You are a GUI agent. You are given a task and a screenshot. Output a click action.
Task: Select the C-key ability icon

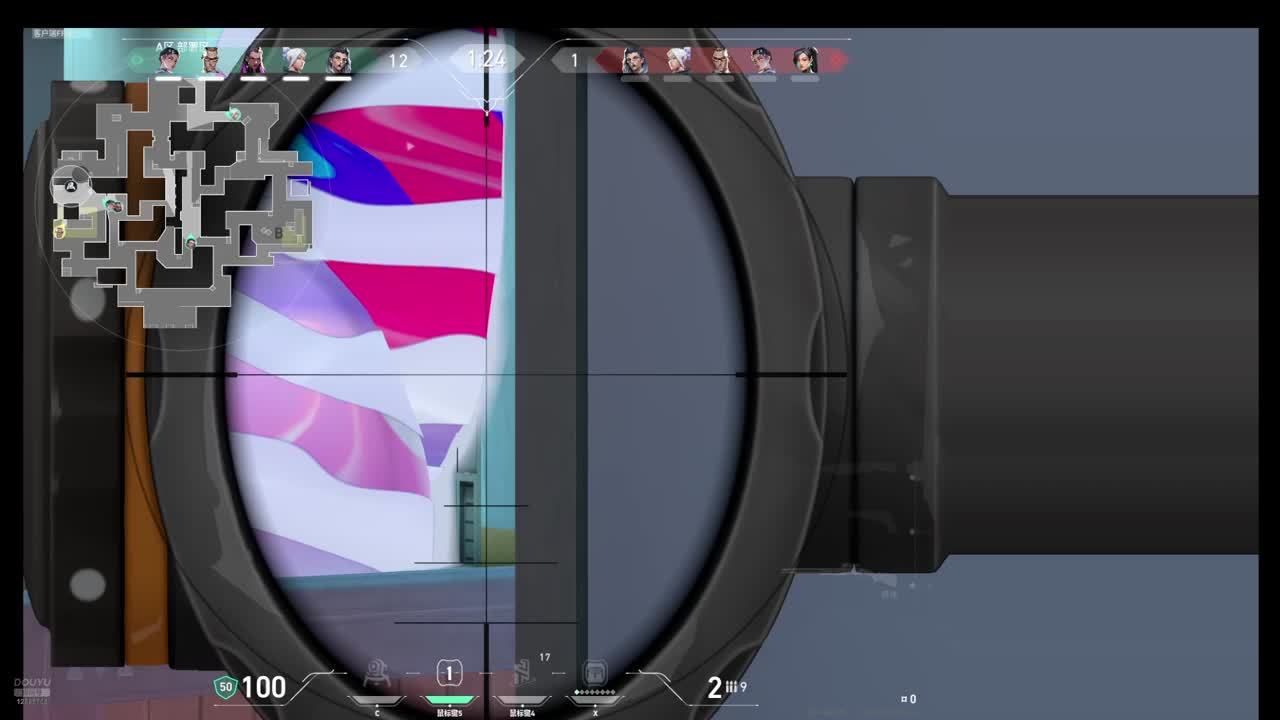click(377, 675)
